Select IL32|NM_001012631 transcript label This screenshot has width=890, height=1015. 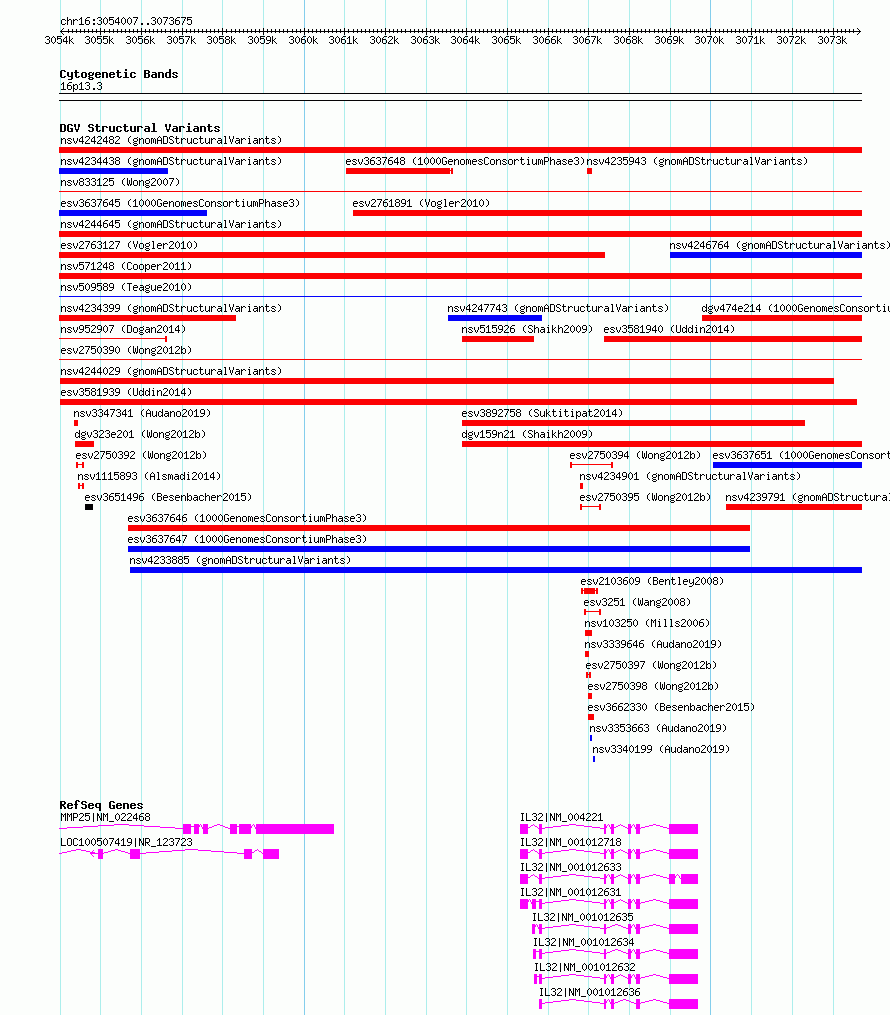(x=570, y=893)
